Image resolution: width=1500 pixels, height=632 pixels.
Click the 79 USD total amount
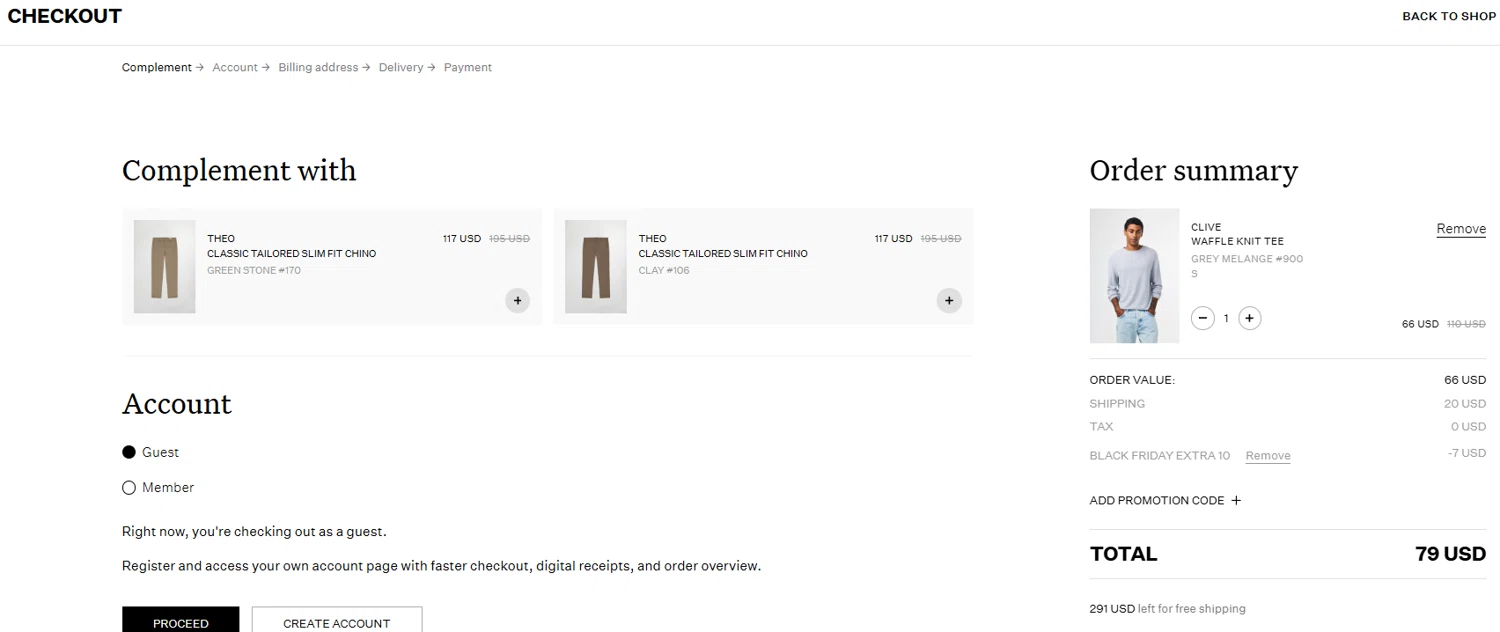(x=1450, y=554)
